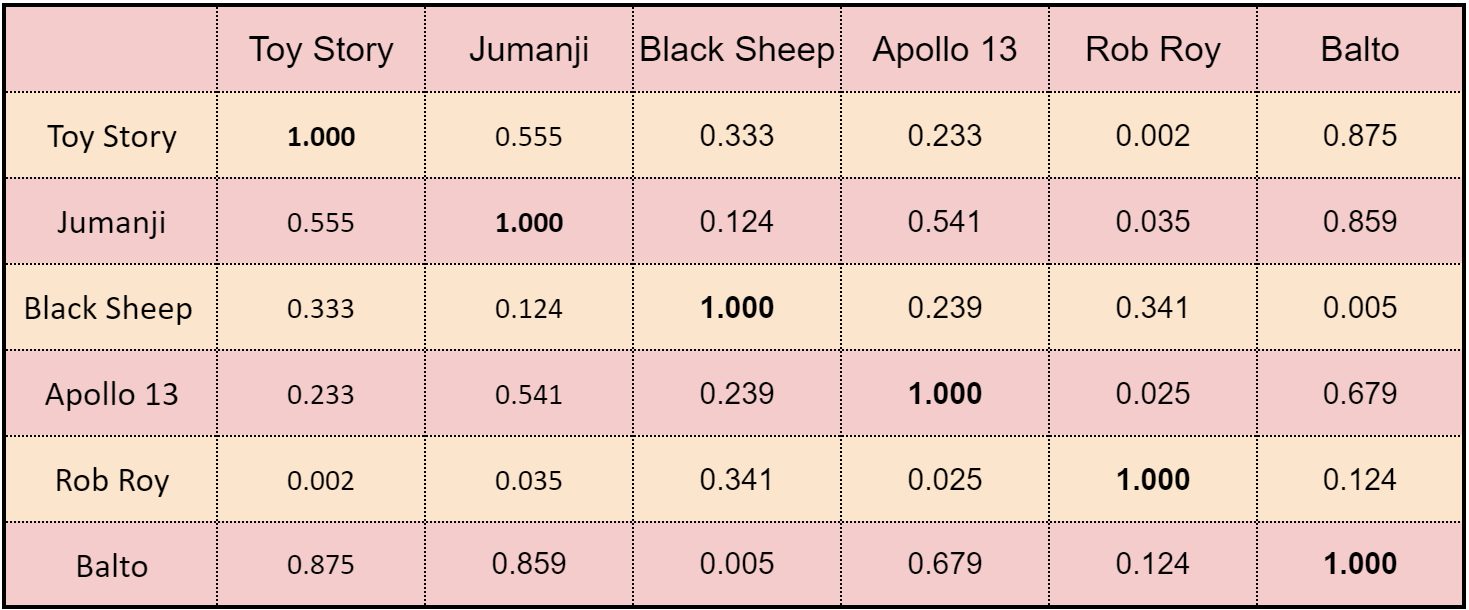The image size is (1469, 610).
Task: Select the Apollo 13 column header
Action: point(945,51)
